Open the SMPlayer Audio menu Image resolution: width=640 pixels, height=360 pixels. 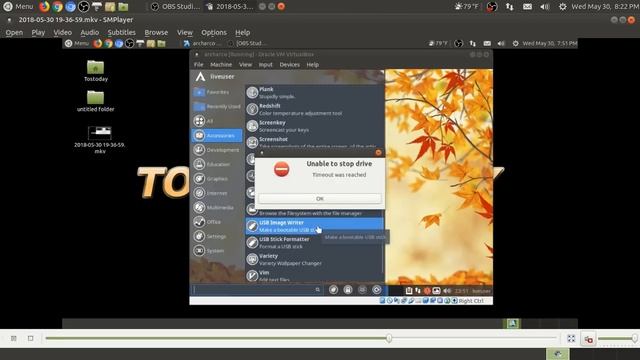(89, 32)
